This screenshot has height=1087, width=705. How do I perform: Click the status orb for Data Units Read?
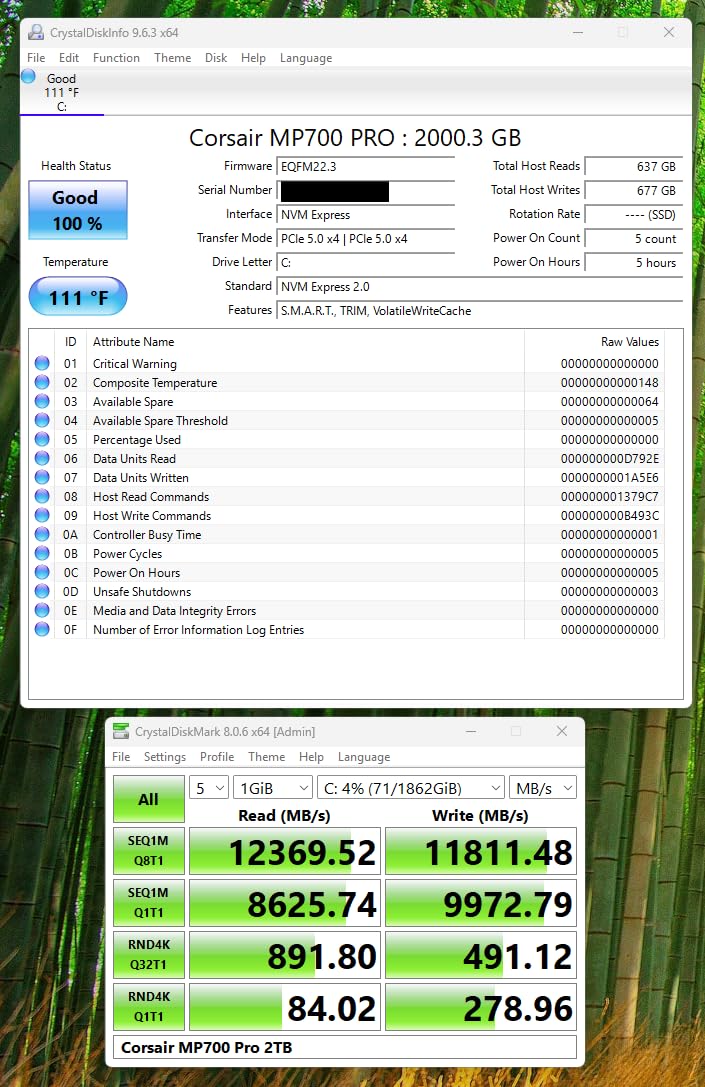click(42, 458)
